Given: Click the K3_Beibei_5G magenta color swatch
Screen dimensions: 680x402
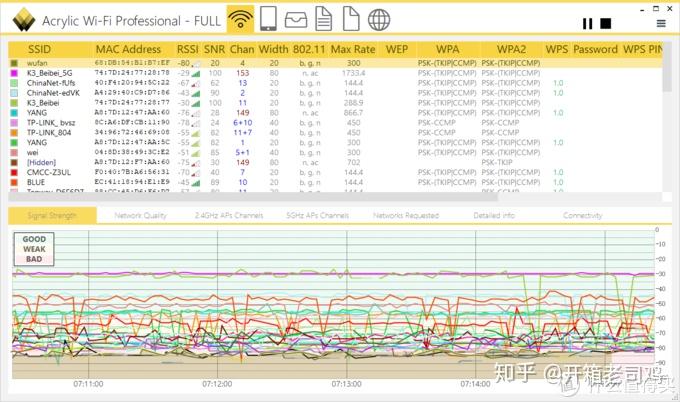Looking at the screenshot, I should tap(14, 73).
